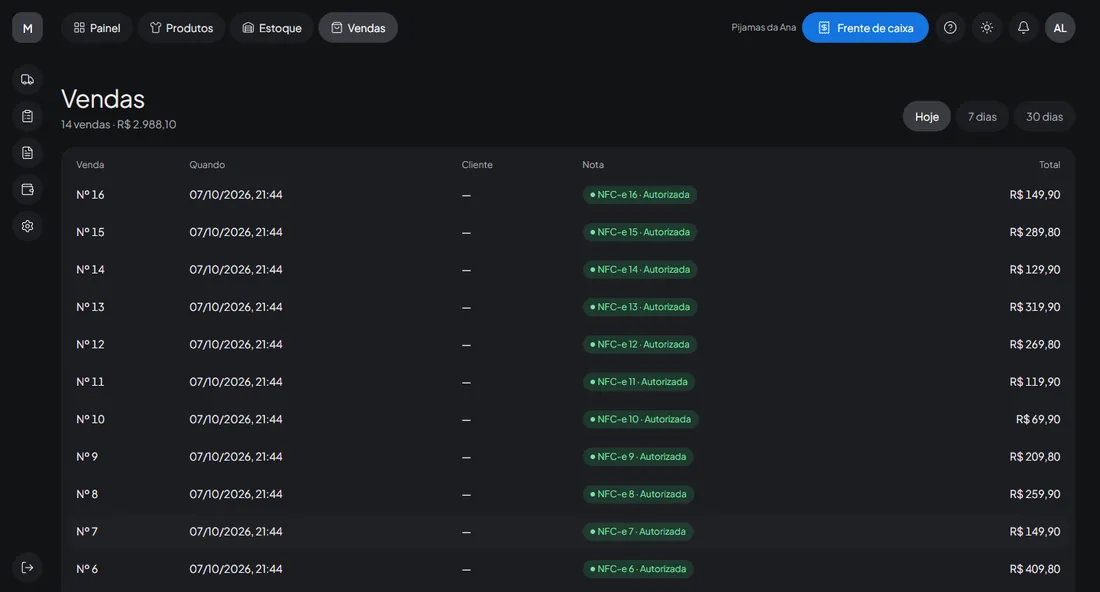The width and height of the screenshot is (1100, 592).
Task: Go to the Estoque tab
Action: click(271, 28)
